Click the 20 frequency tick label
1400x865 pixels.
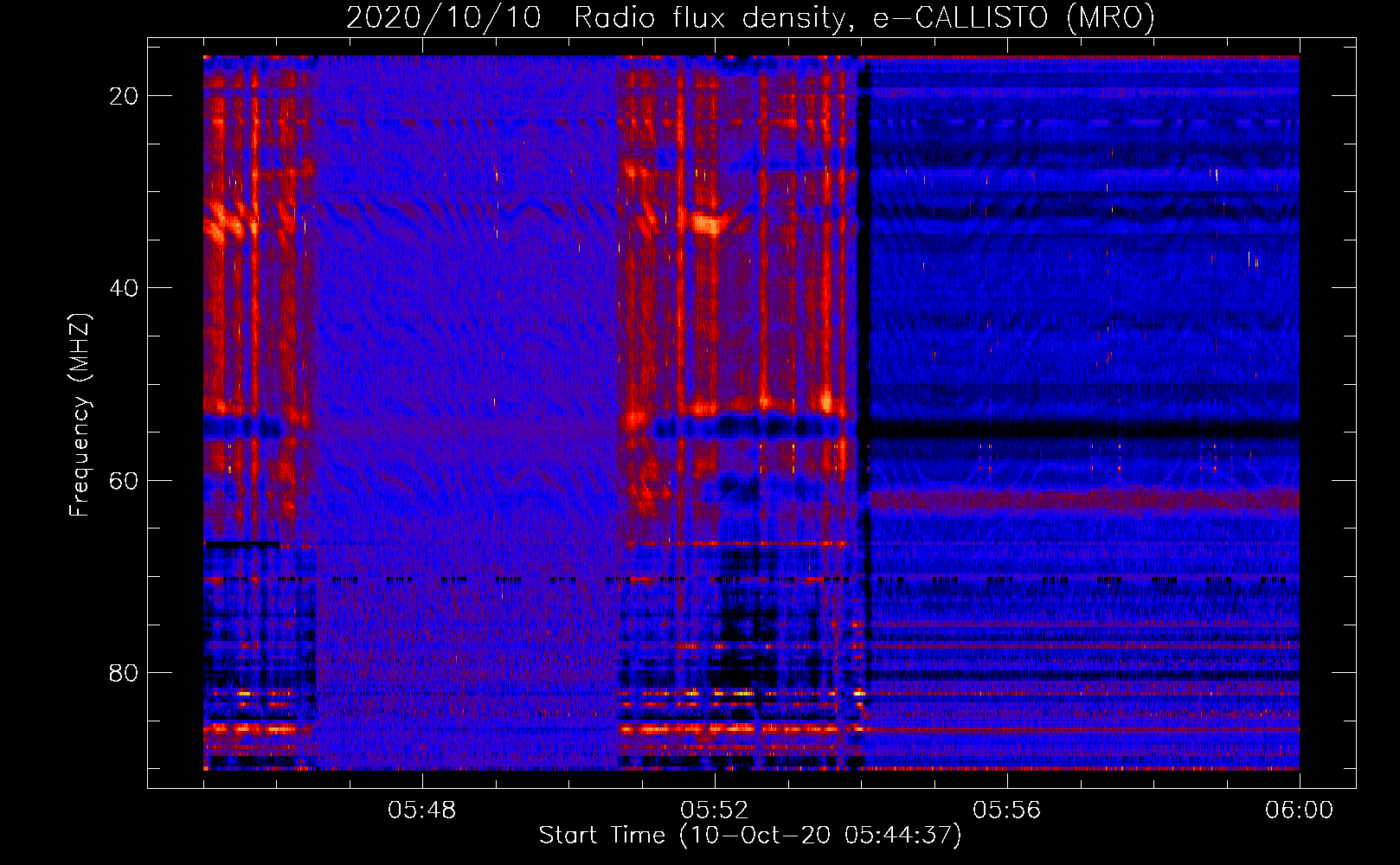pyautogui.click(x=124, y=96)
